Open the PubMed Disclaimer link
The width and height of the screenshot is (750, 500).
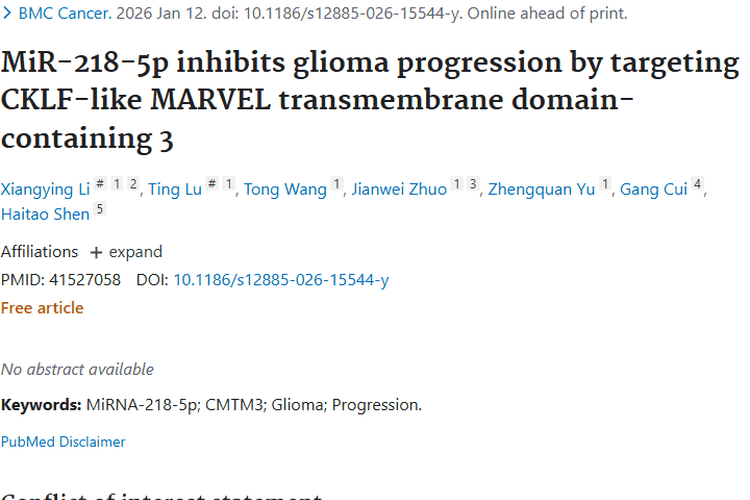point(63,441)
